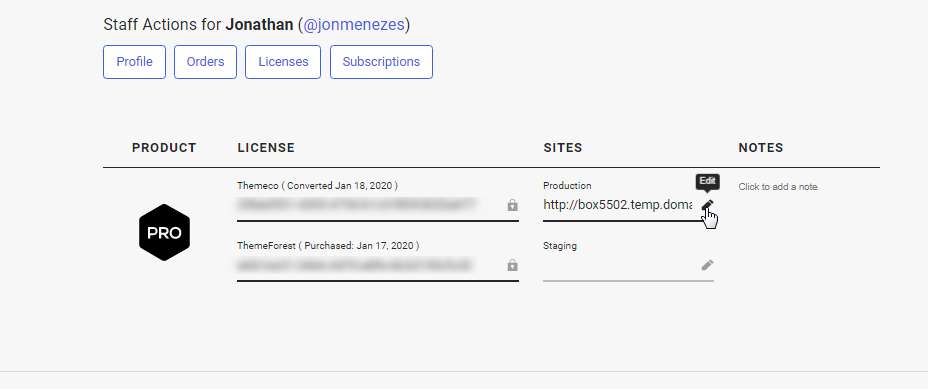Click the PRODUCT column header

[164, 148]
